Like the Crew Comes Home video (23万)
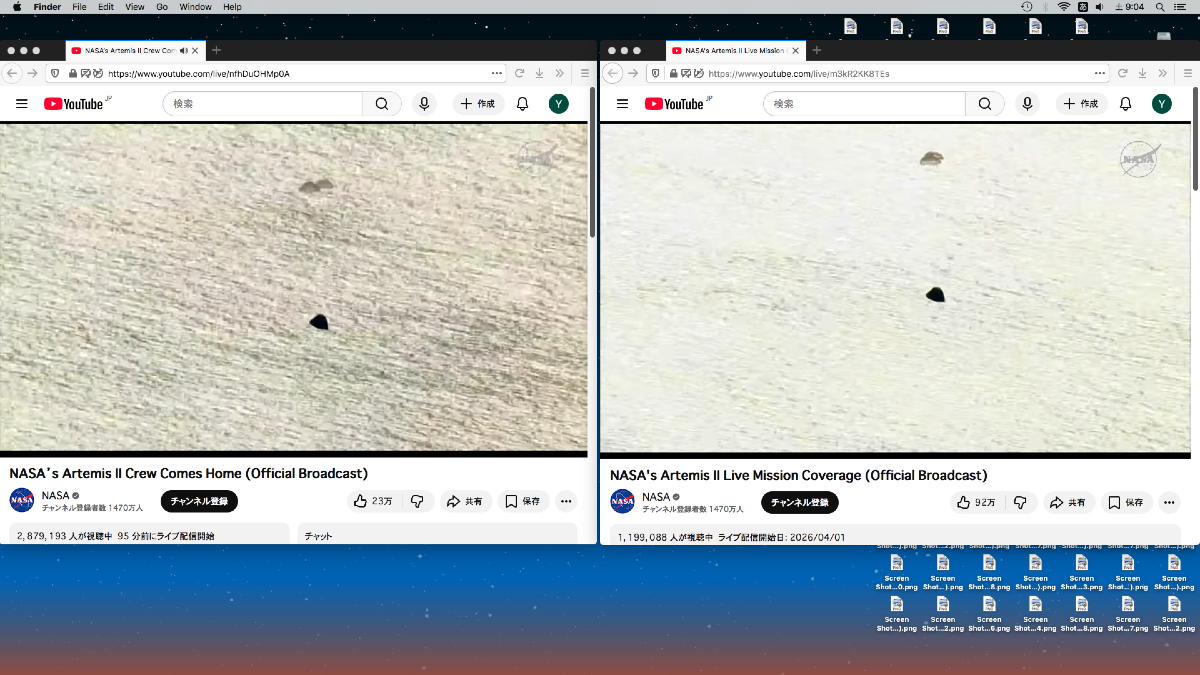1200x675 pixels. (374, 501)
